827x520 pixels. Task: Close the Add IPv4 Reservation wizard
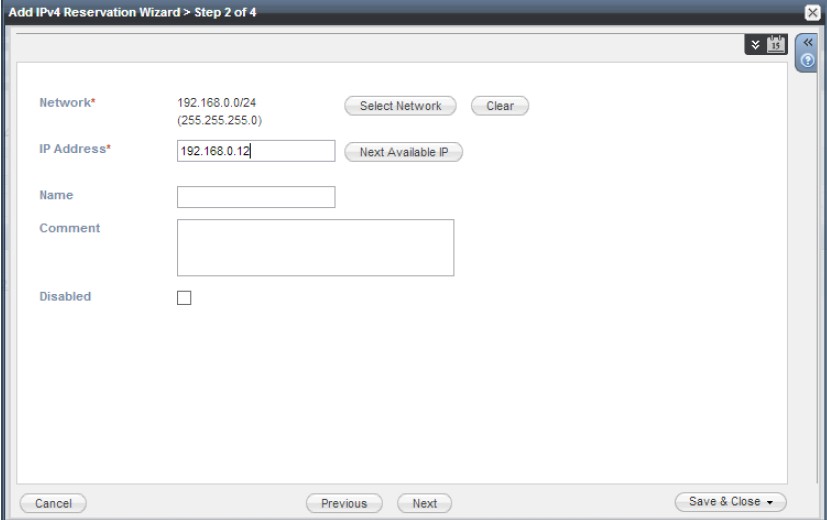point(817,10)
